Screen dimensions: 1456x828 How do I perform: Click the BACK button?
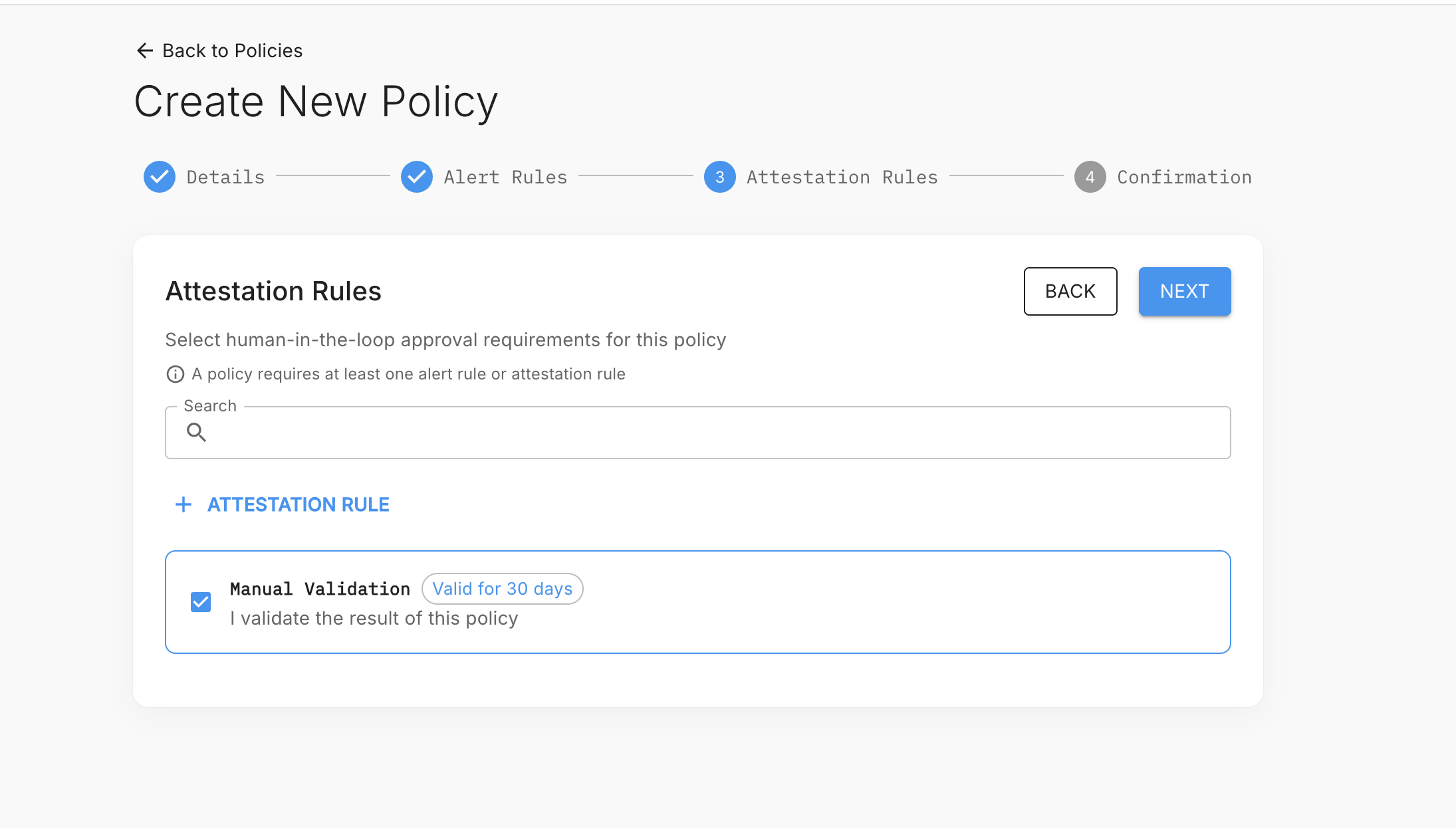click(x=1070, y=291)
